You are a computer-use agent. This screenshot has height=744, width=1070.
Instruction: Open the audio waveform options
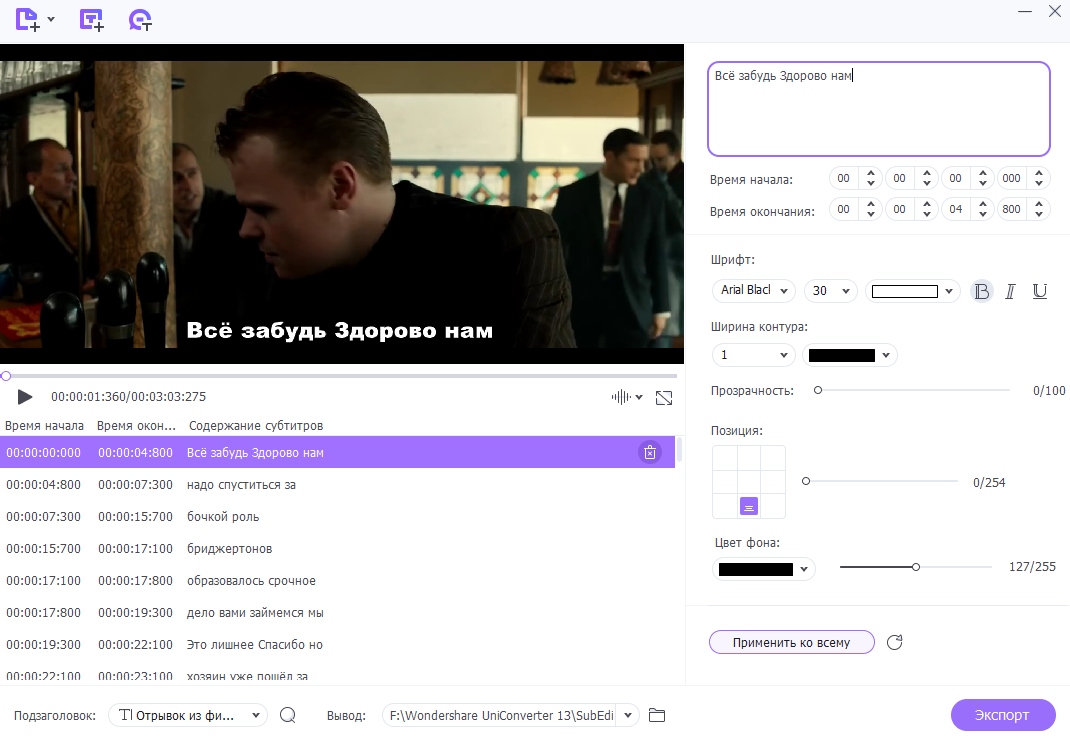tap(621, 397)
